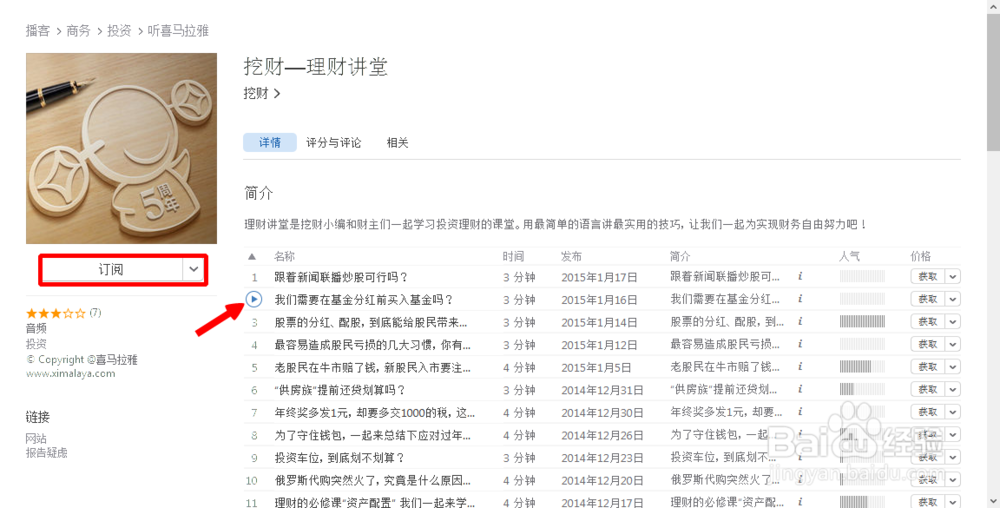Go to 投资 in the breadcrumb
This screenshot has height=508, width=1000.
[x=119, y=31]
